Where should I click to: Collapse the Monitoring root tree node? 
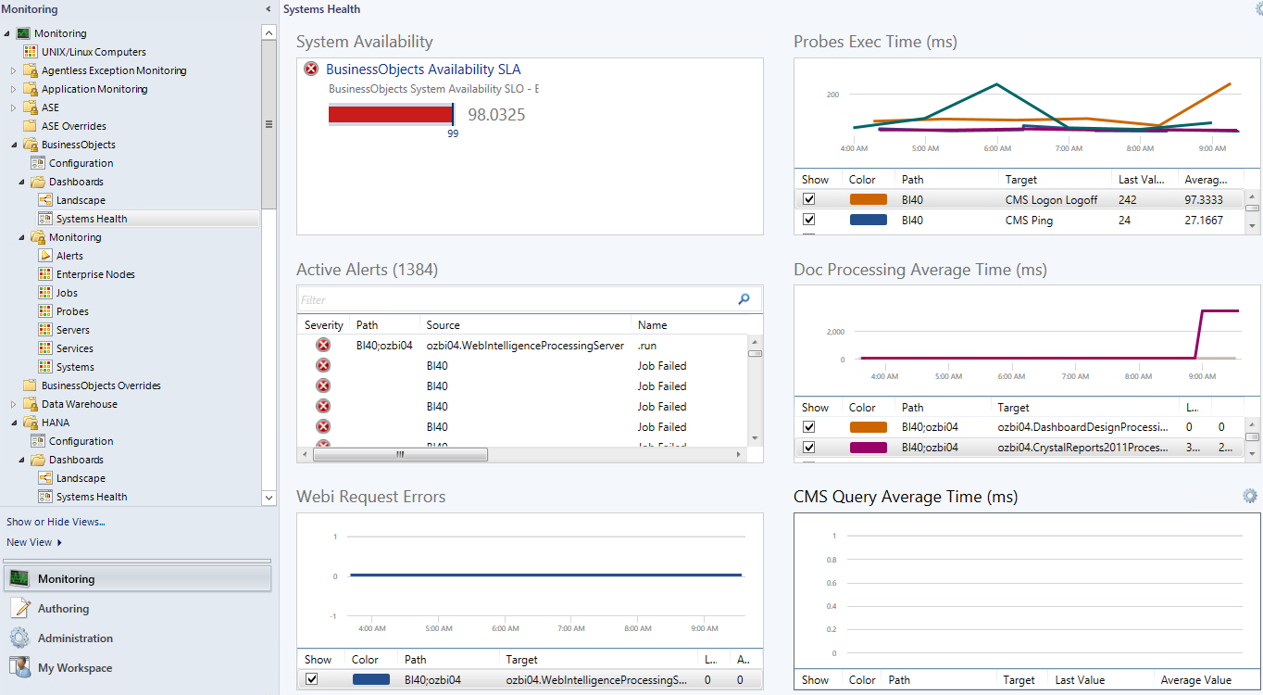(x=8, y=34)
